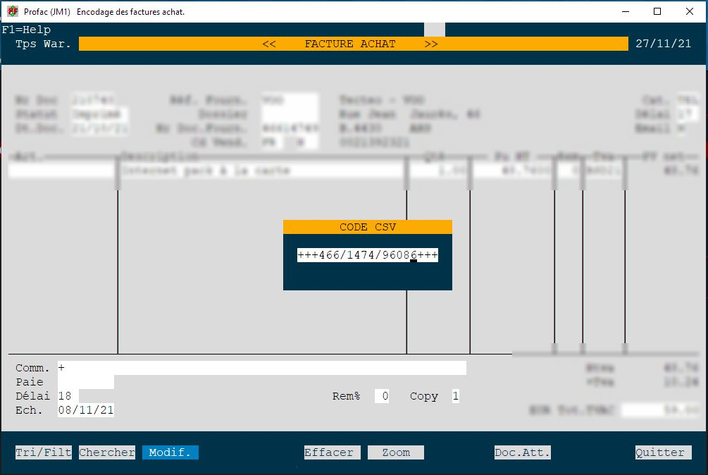Select the Modif. button

pos(170,453)
